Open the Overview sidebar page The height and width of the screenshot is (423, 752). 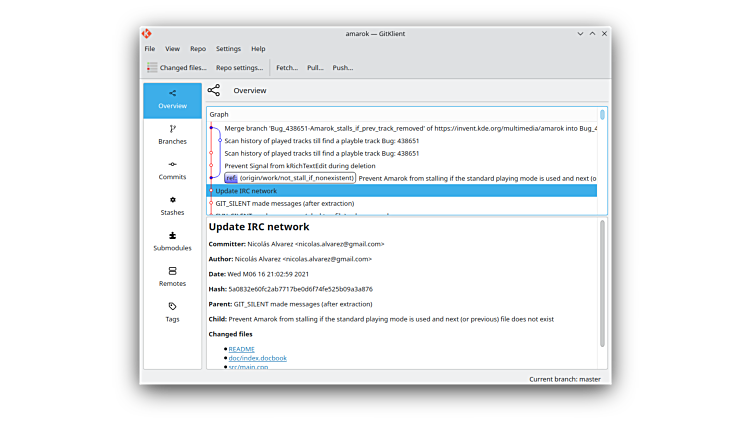click(172, 99)
